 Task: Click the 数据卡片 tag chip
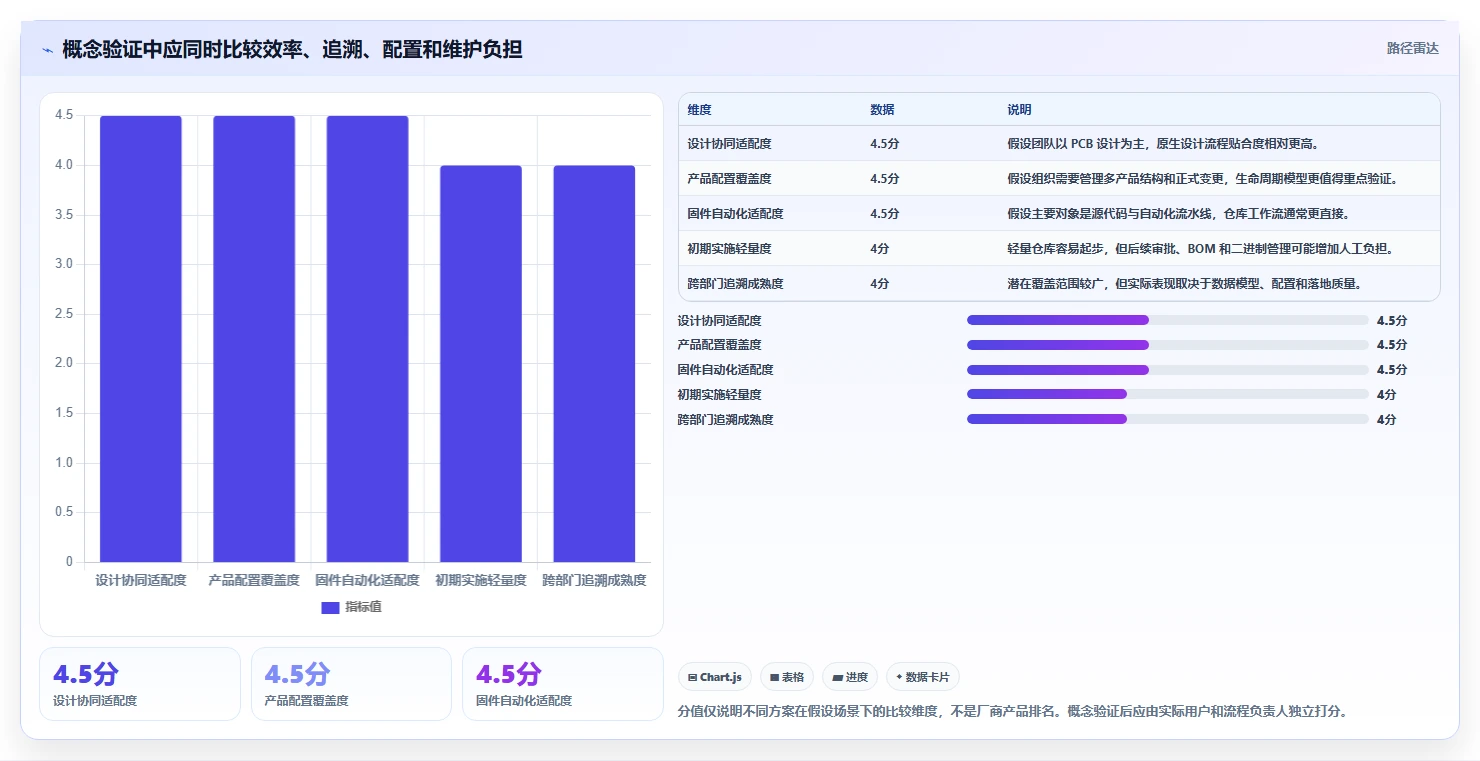click(x=923, y=677)
